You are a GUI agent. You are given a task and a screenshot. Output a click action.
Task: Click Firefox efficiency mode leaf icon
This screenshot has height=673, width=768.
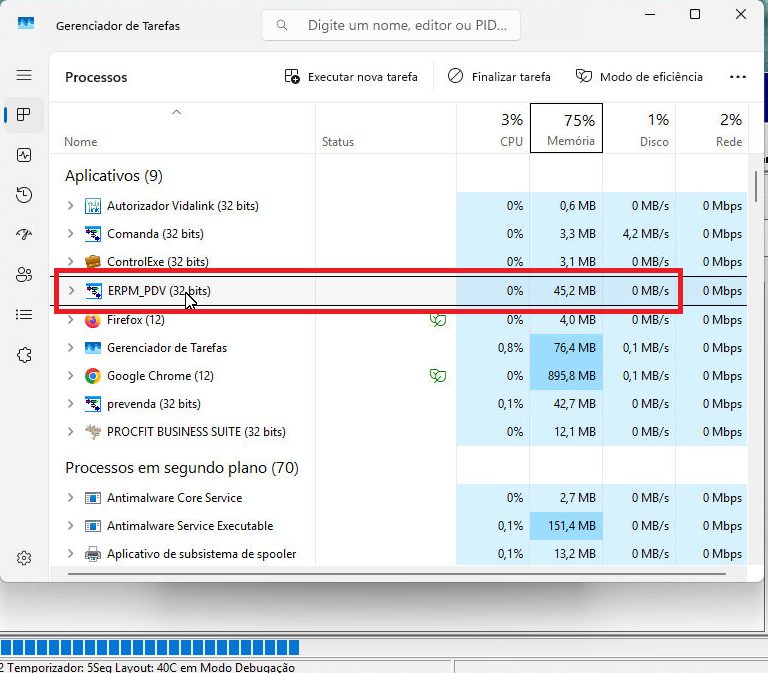tap(438, 320)
